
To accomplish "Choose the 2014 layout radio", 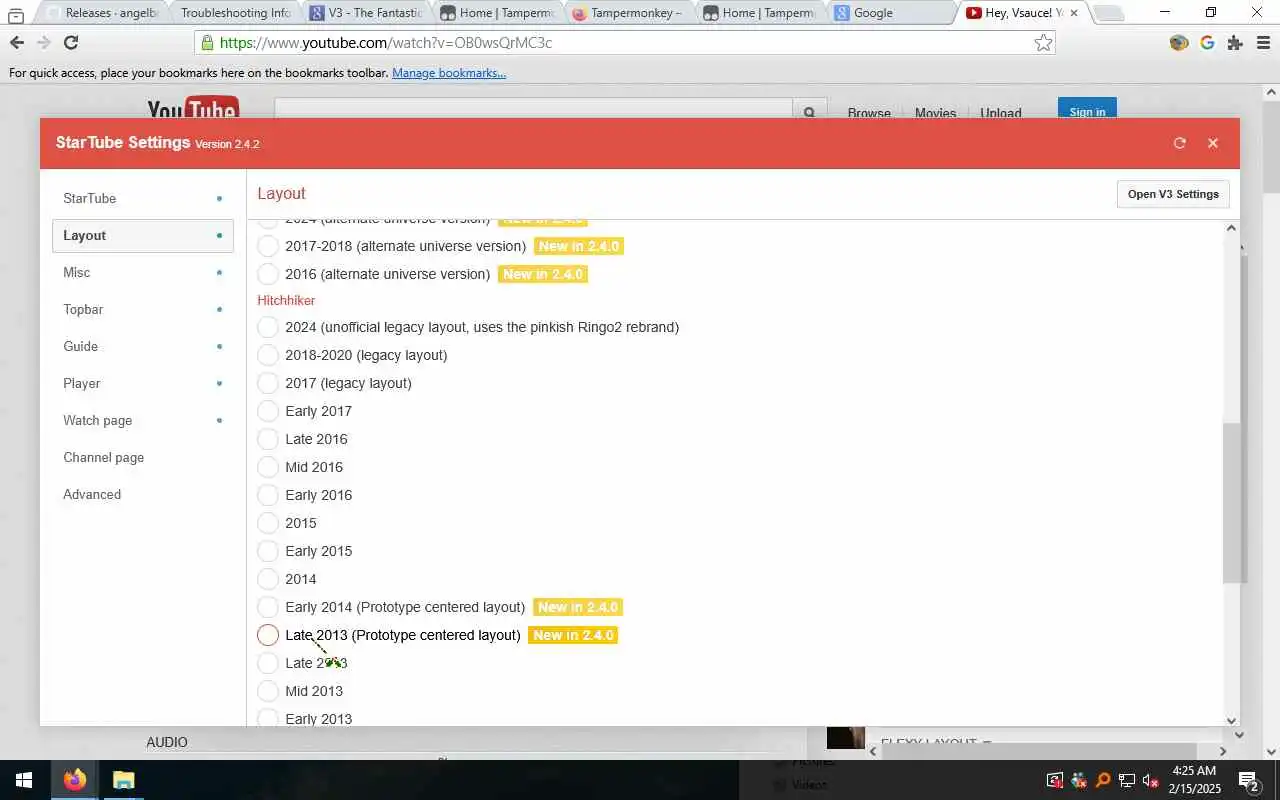I will pos(268,579).
